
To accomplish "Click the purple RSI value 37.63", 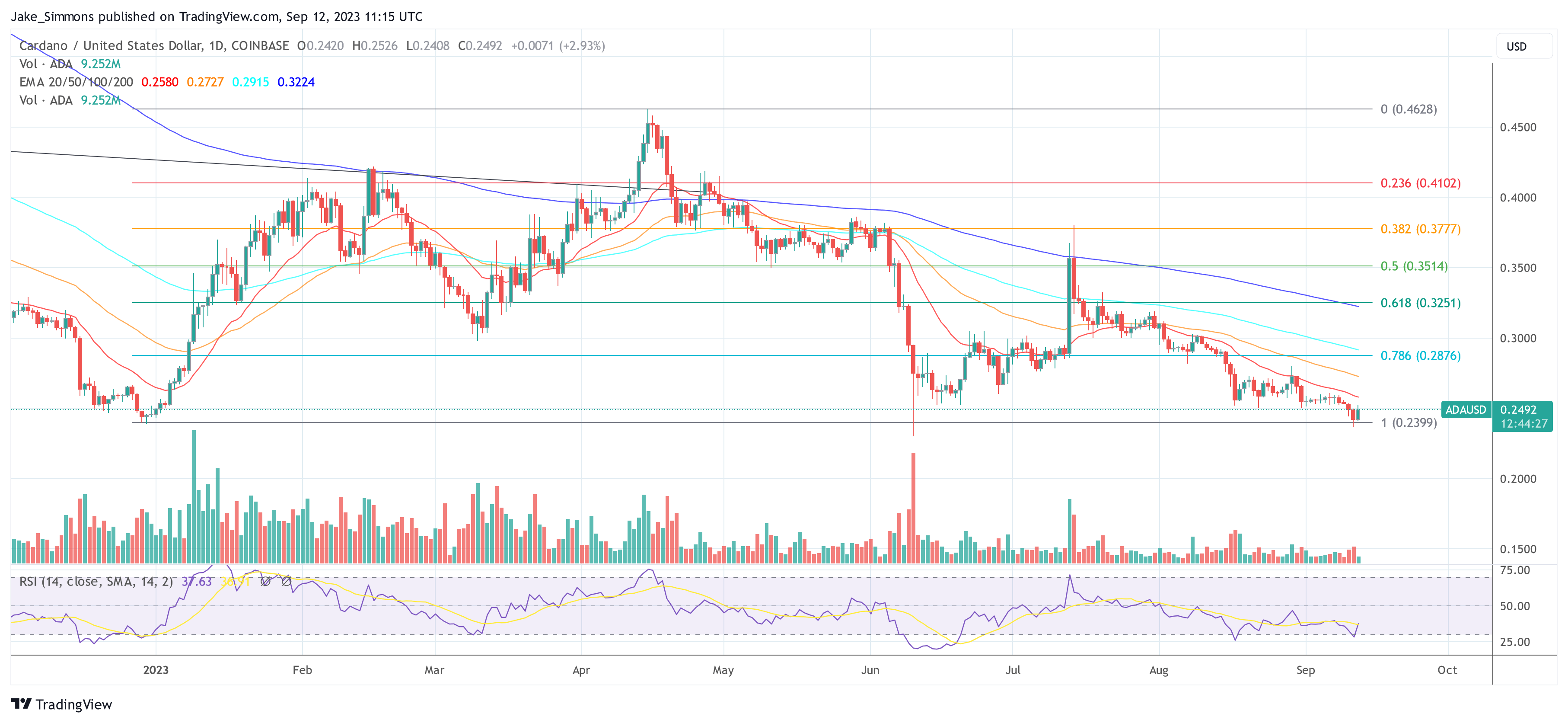I will click(197, 582).
